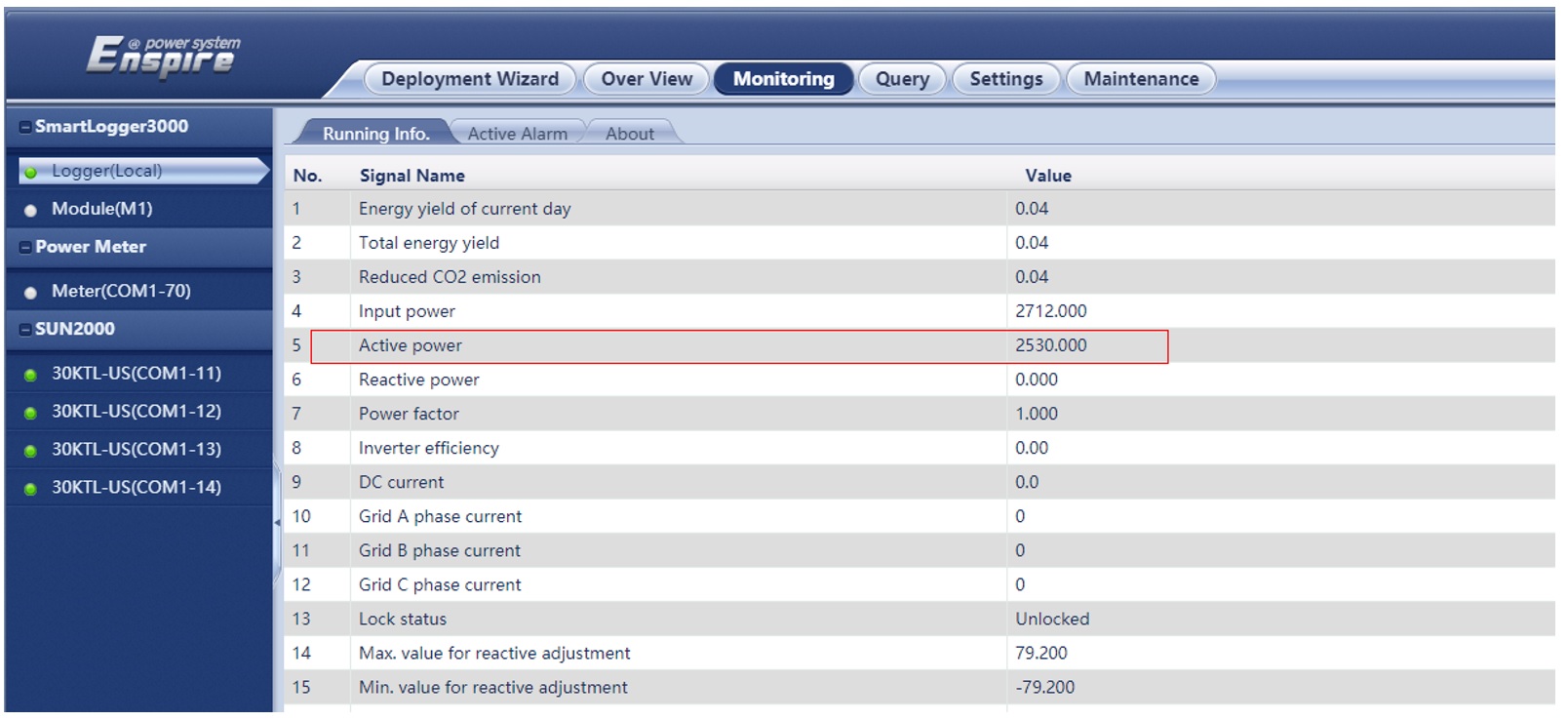Viewport: 1568px width, 721px height.
Task: Click the white status dot of Module(M1)
Action: pyautogui.click(x=30, y=210)
